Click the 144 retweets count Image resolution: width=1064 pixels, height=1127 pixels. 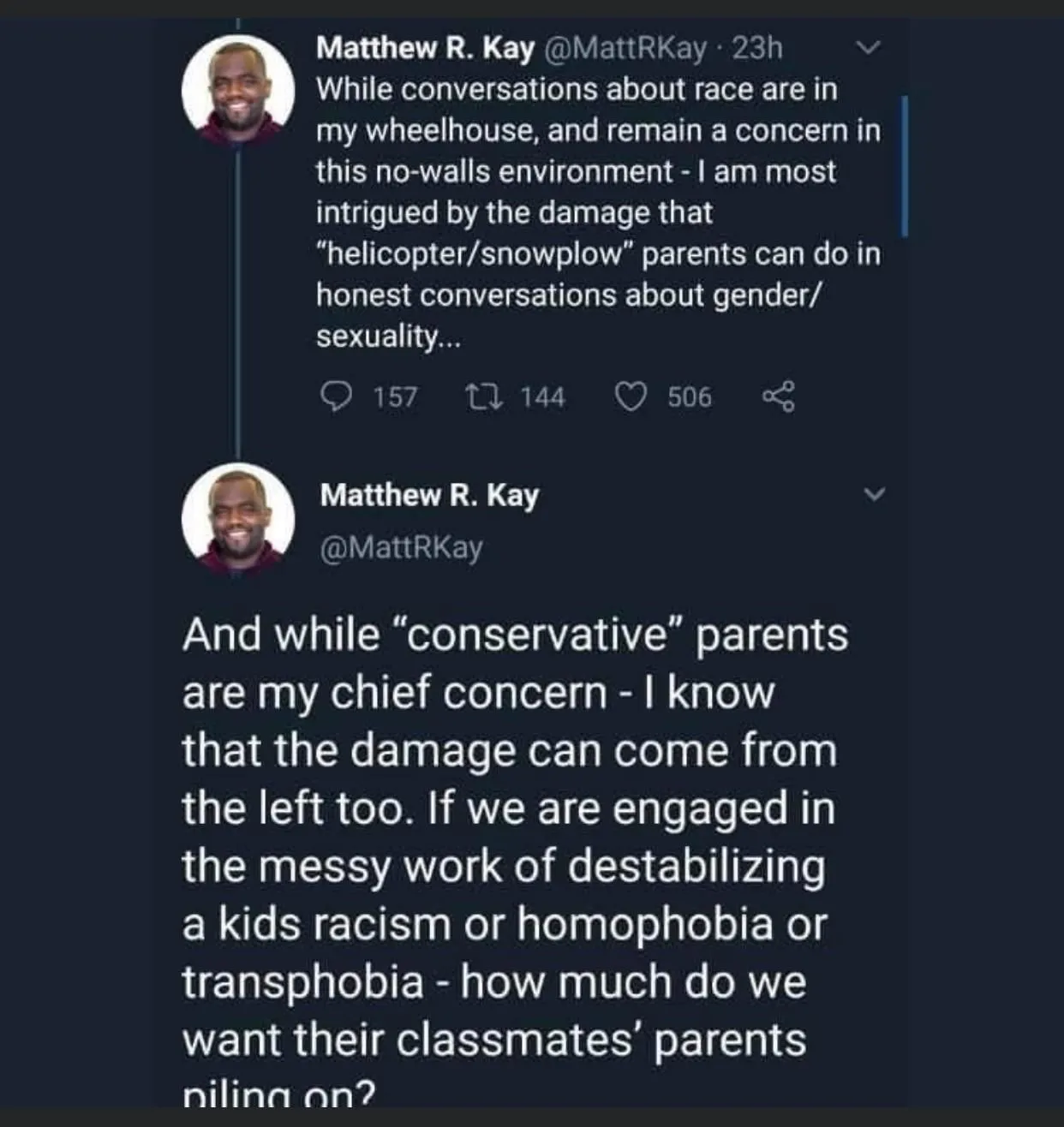click(542, 397)
